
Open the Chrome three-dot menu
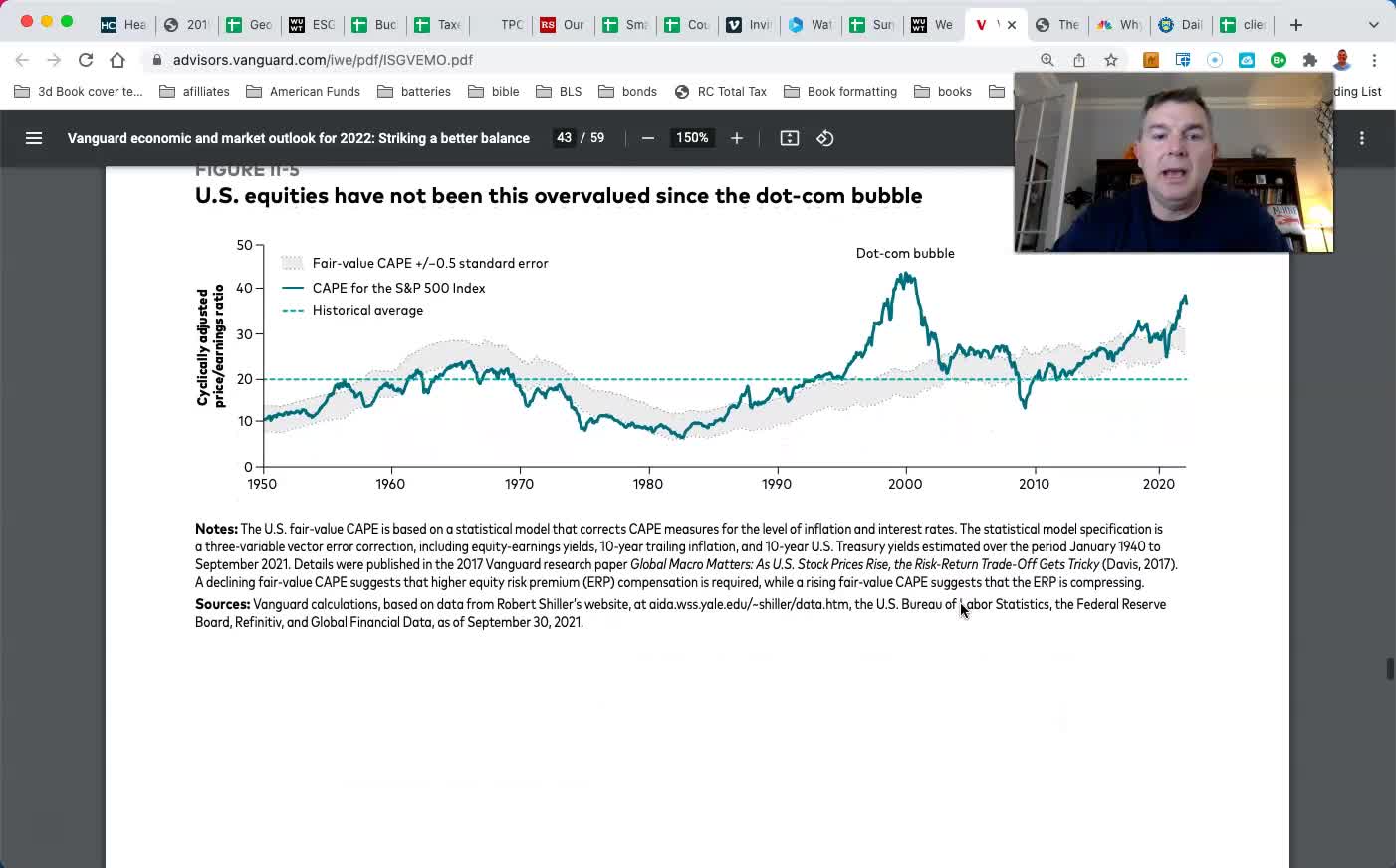[x=1374, y=60]
